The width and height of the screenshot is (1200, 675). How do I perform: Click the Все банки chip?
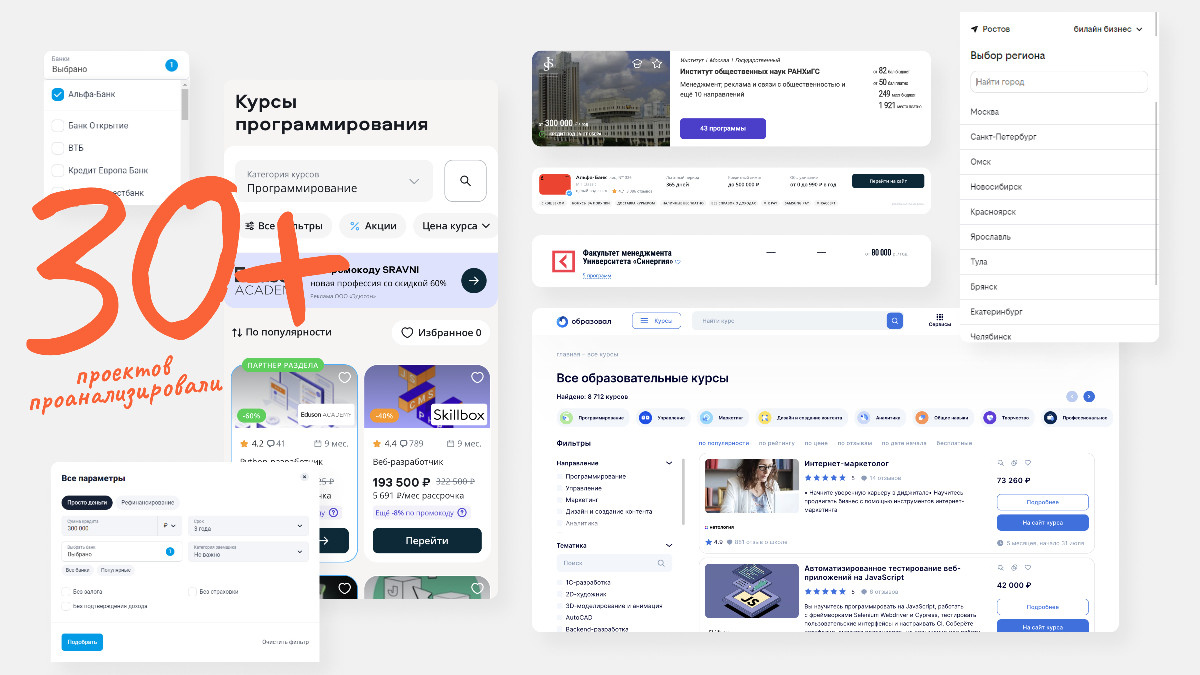click(77, 570)
